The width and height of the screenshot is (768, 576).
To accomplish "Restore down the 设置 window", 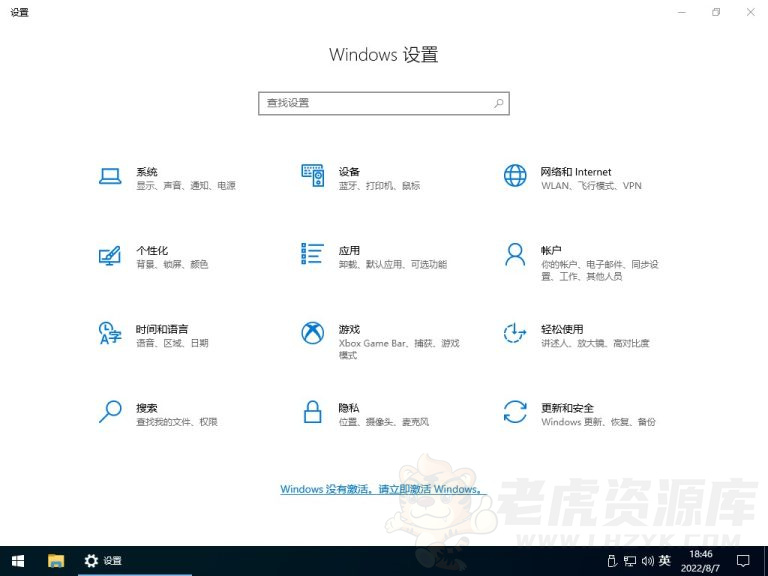I will (x=716, y=12).
